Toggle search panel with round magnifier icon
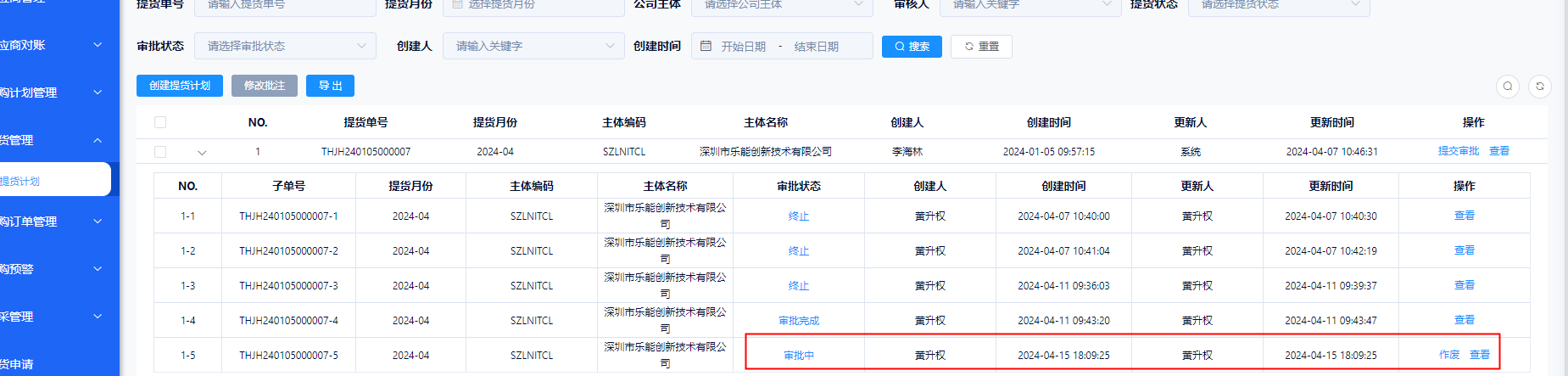Image resolution: width=1568 pixels, height=376 pixels. pos(1507,86)
